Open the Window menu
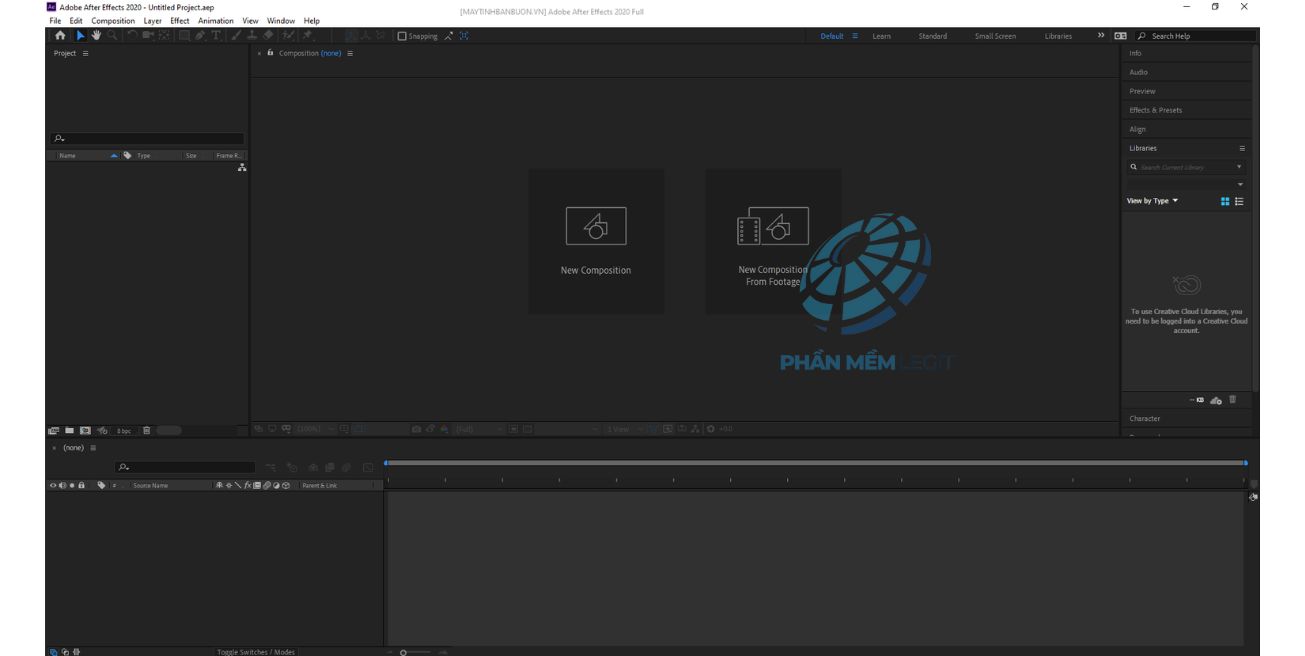Screen dimensions: 1305x656 281,21
